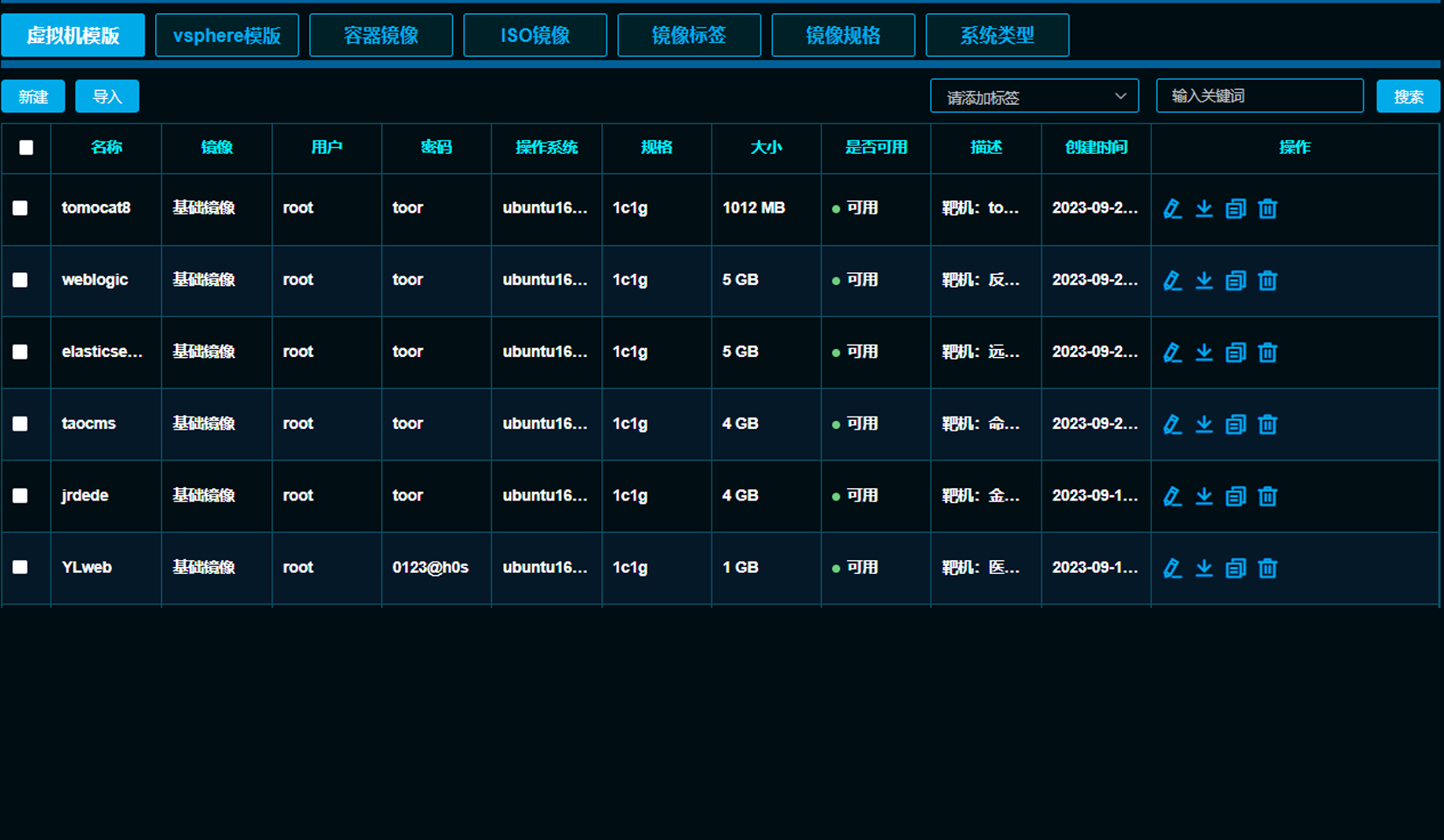
Task: Click the 大小 column header
Action: click(766, 147)
